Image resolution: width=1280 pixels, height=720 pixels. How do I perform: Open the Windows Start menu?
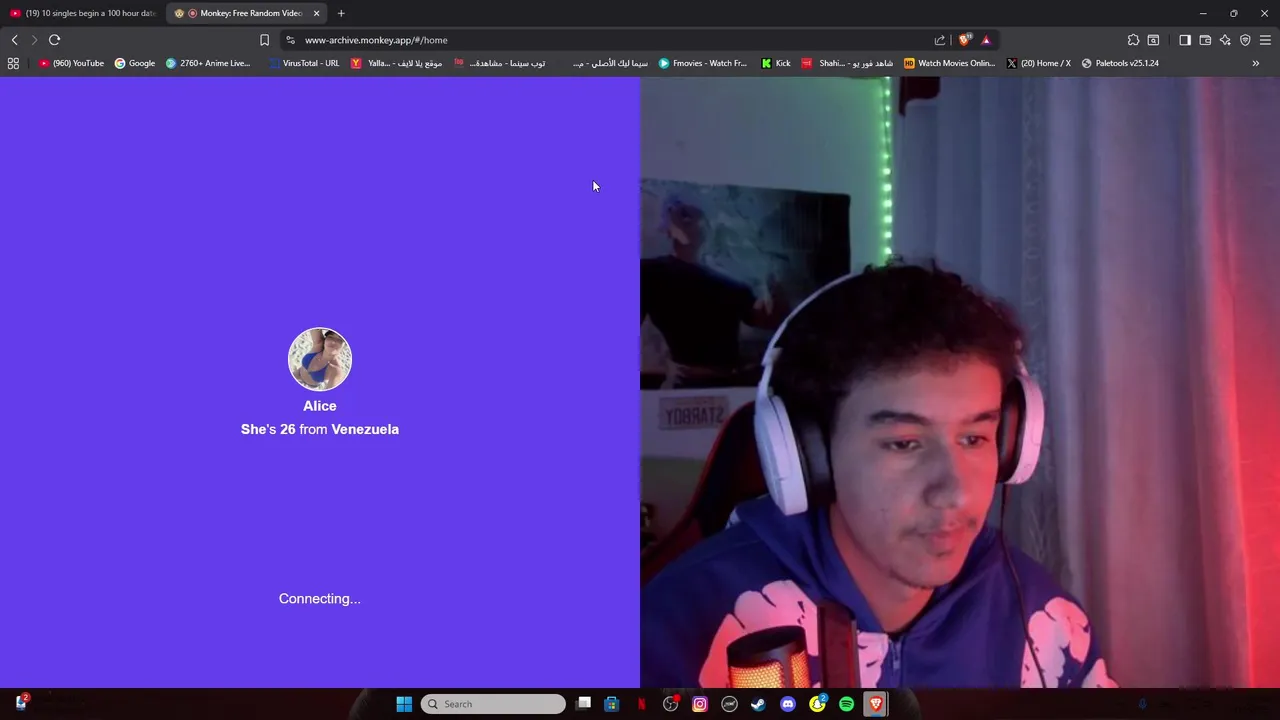404,704
